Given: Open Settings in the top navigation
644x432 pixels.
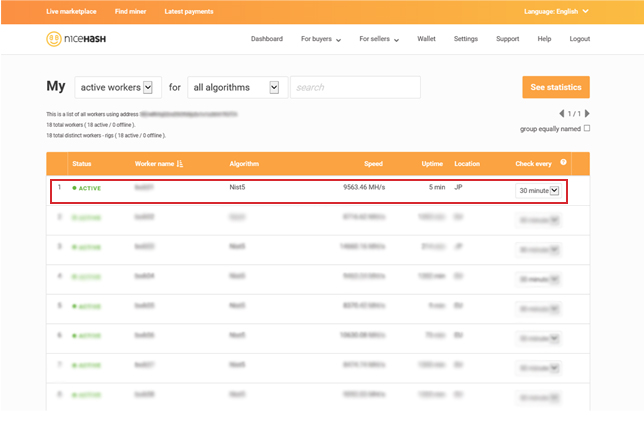Looking at the screenshot, I should click(466, 39).
